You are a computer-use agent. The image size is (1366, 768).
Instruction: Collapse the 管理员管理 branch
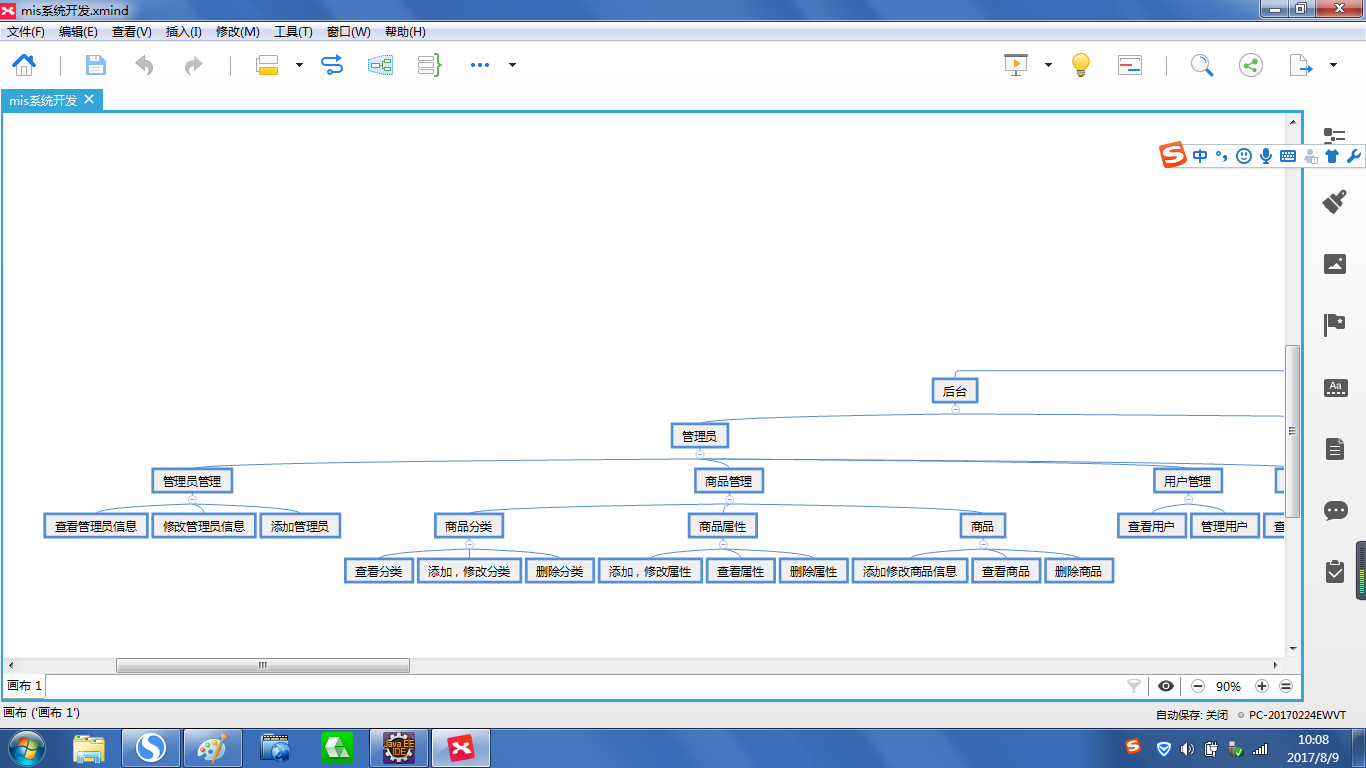[x=192, y=498]
